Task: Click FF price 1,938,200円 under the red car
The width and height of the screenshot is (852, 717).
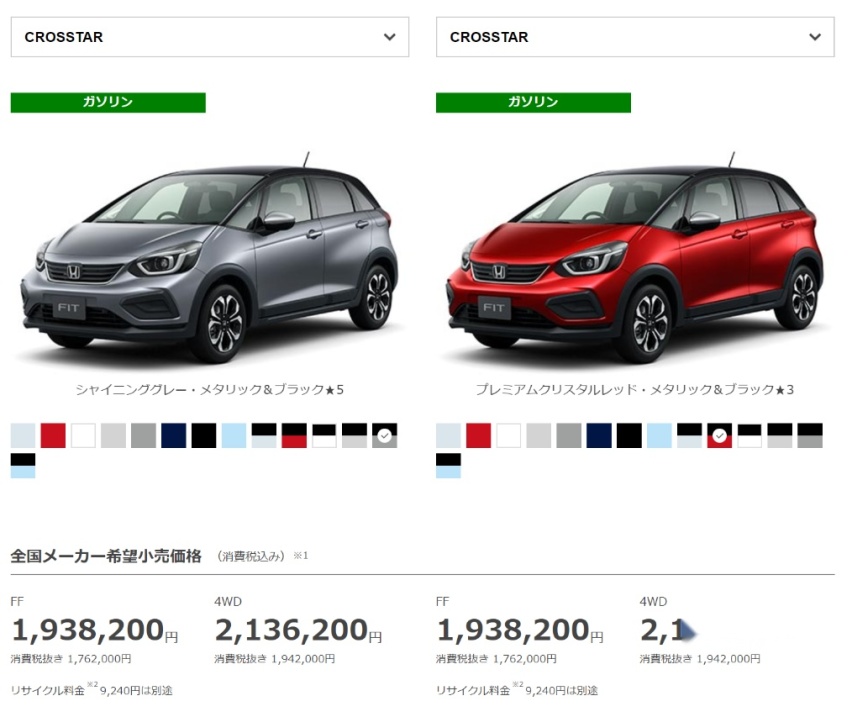Action: 520,631
